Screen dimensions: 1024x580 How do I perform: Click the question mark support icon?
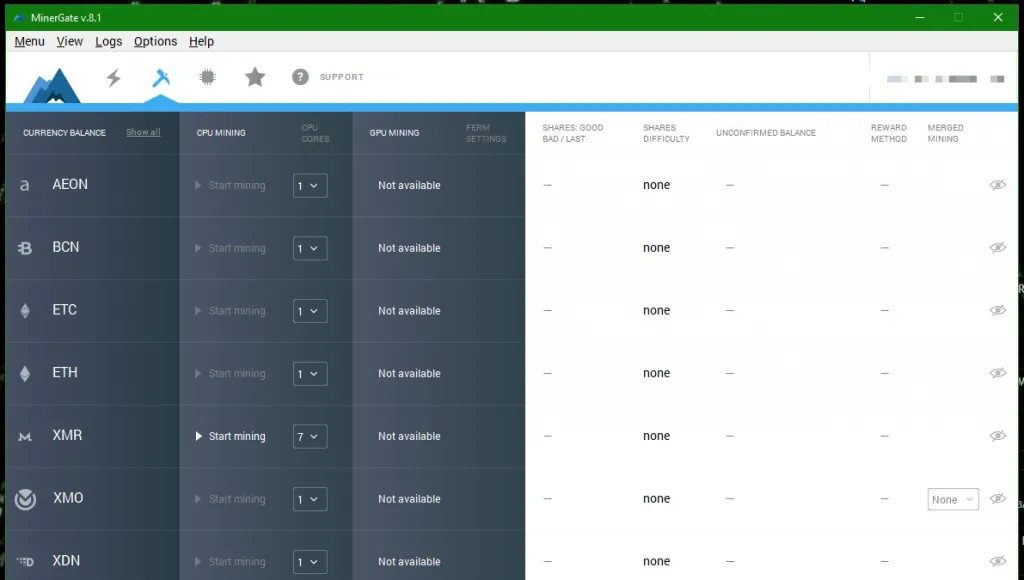300,77
